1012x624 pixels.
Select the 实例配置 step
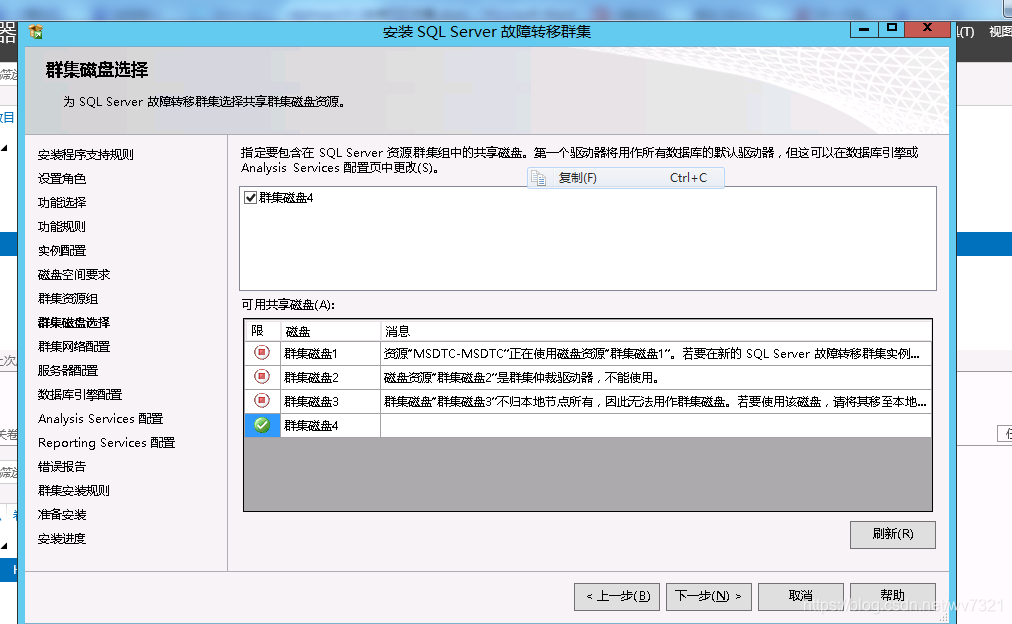point(61,250)
